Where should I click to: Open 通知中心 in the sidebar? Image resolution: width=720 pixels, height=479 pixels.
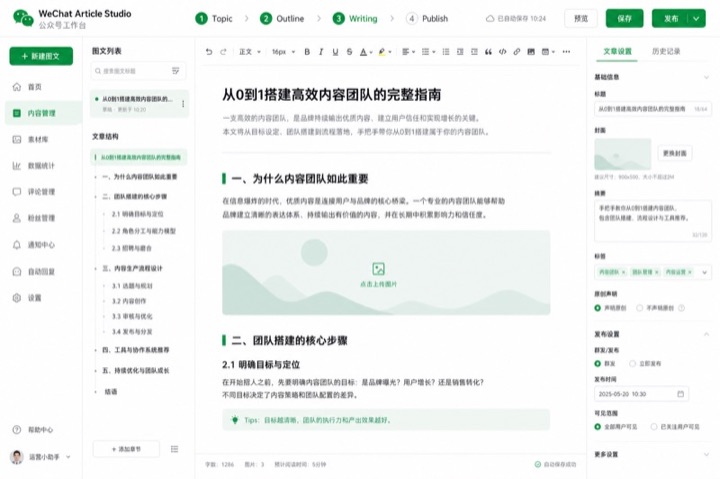34,245
